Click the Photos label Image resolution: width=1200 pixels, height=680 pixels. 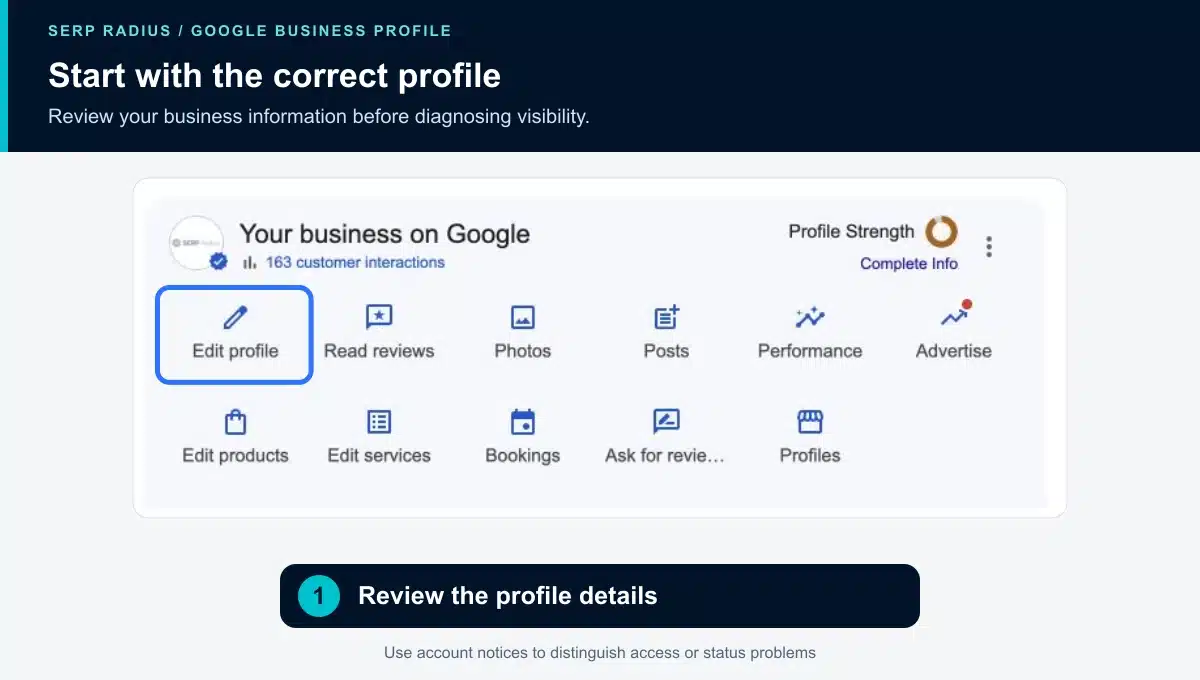tap(523, 351)
